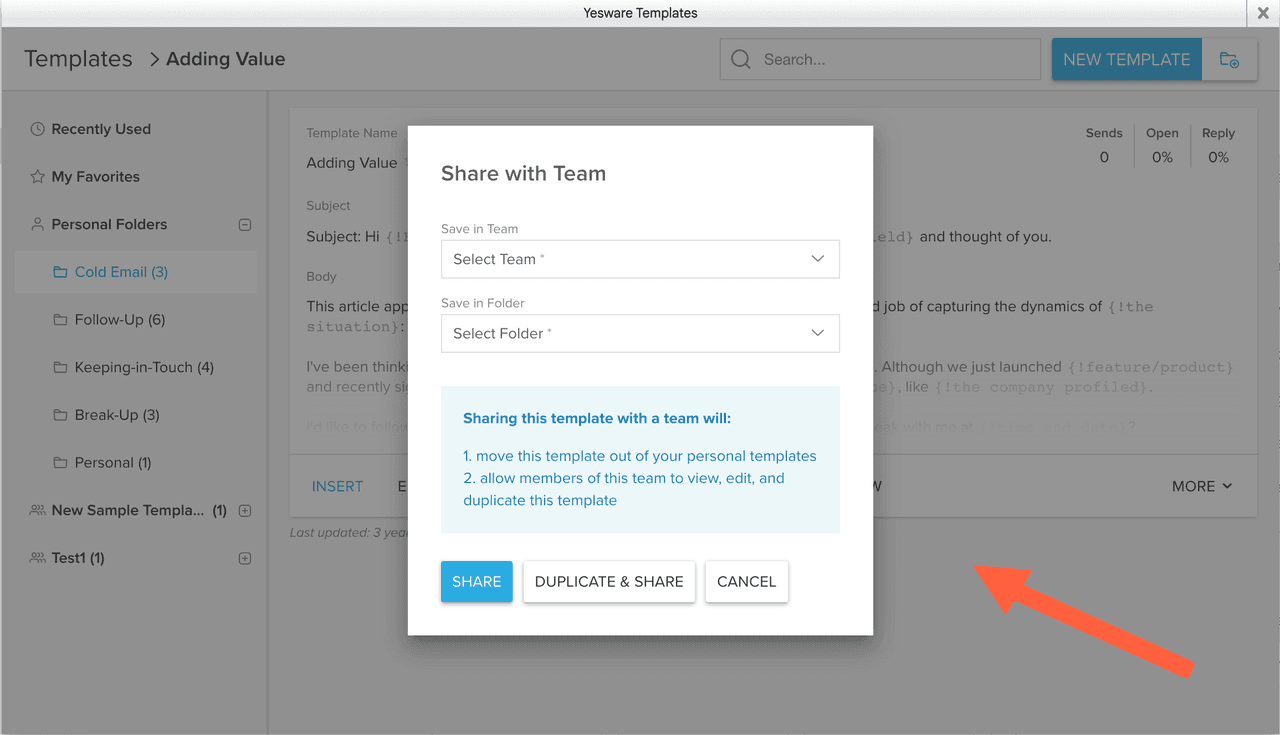Click the Open rate 0% value
Image resolution: width=1280 pixels, height=735 pixels.
click(1162, 157)
